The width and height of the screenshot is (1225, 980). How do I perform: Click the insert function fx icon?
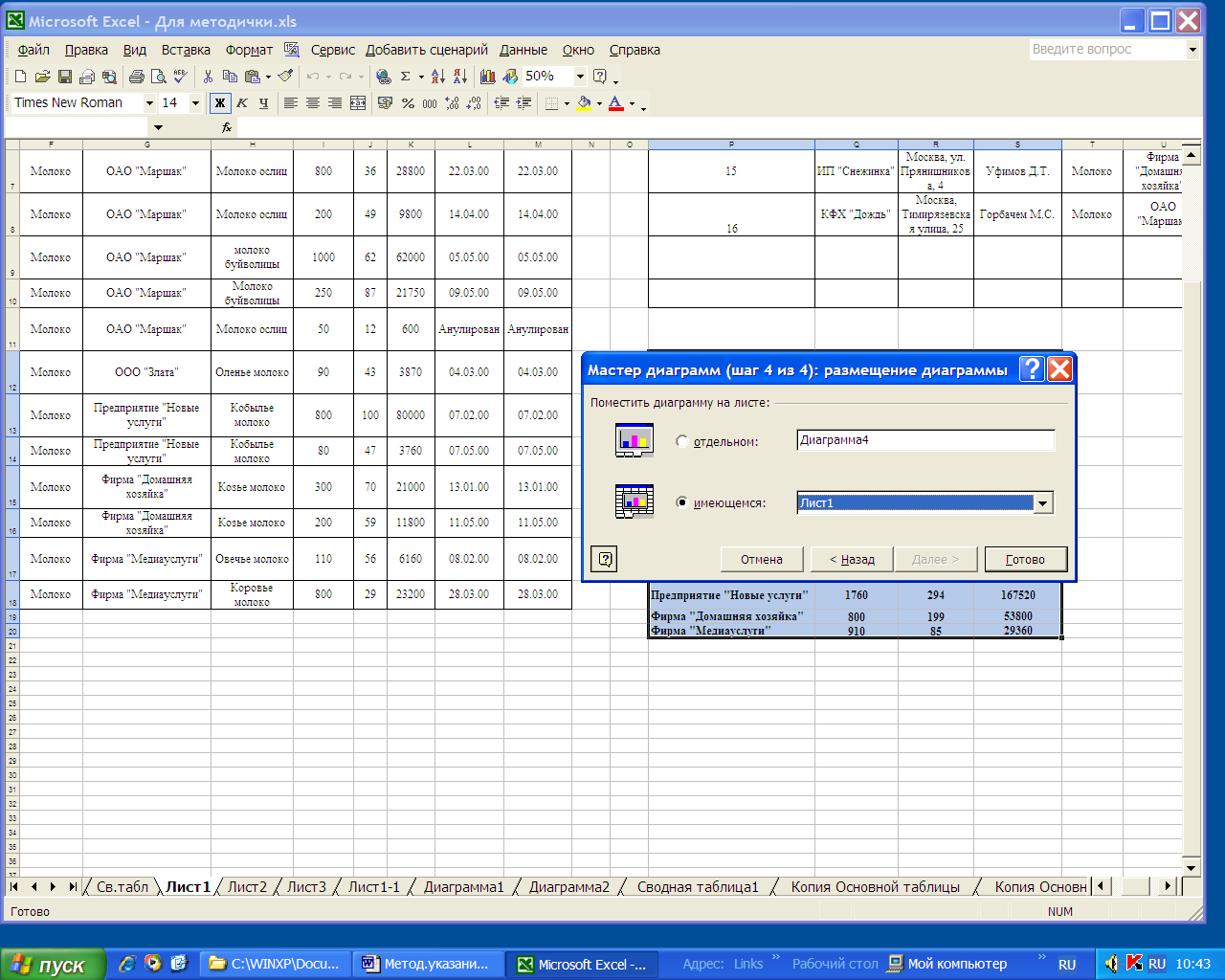(x=227, y=127)
